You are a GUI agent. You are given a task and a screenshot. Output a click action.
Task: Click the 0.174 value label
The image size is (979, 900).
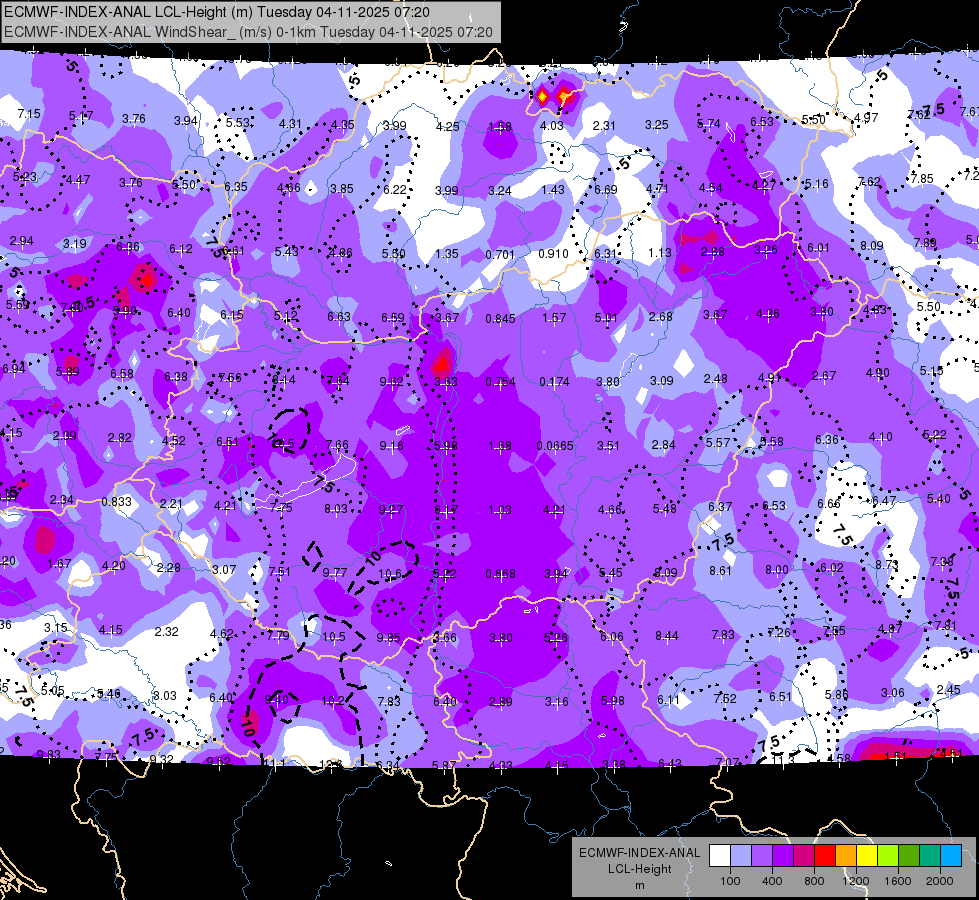[x=554, y=382]
